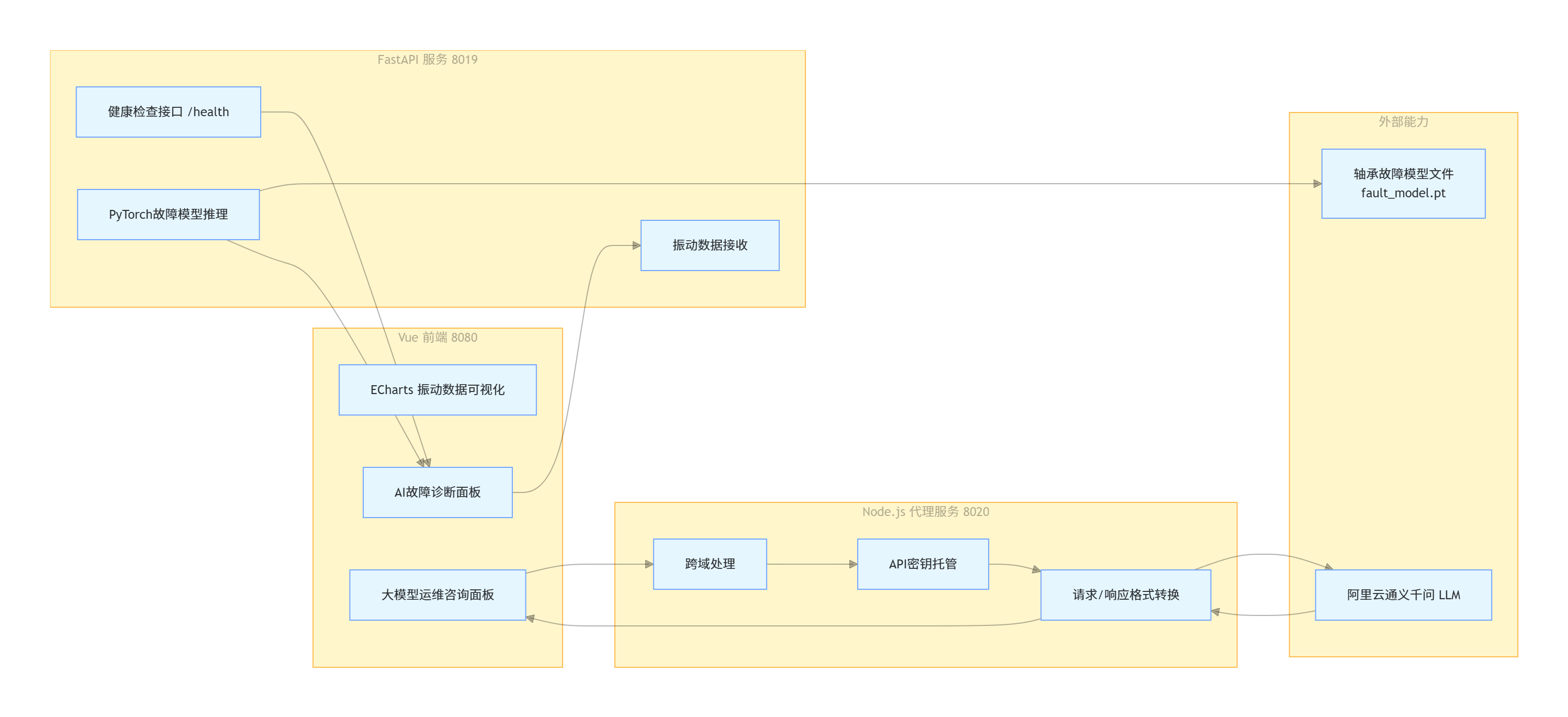Click the 振动数据接收 node
The image size is (1568, 717).
point(710,245)
